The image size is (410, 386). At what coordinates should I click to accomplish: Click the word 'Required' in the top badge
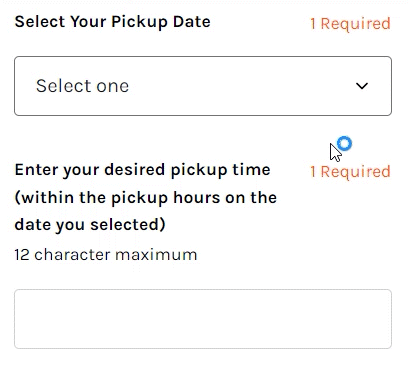(x=355, y=24)
